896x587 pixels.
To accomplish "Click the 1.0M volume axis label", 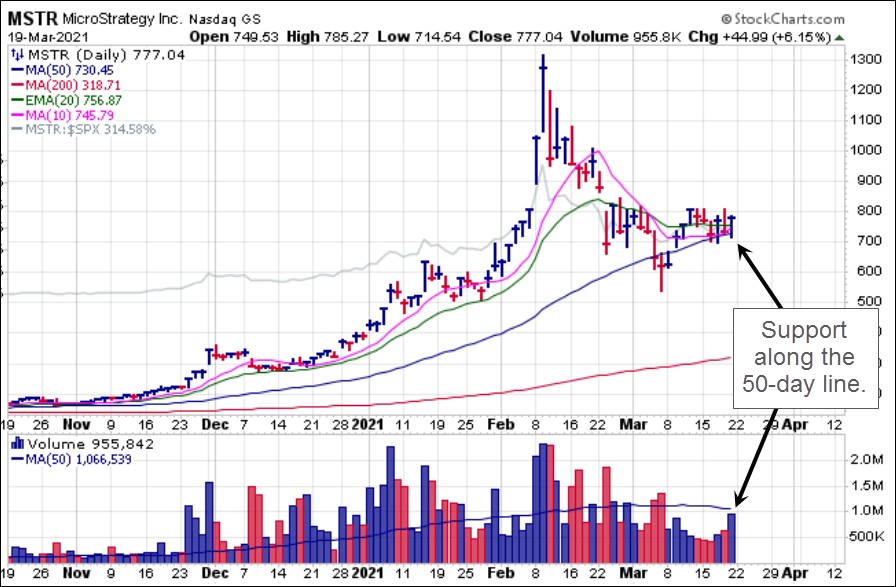I will 867,510.
